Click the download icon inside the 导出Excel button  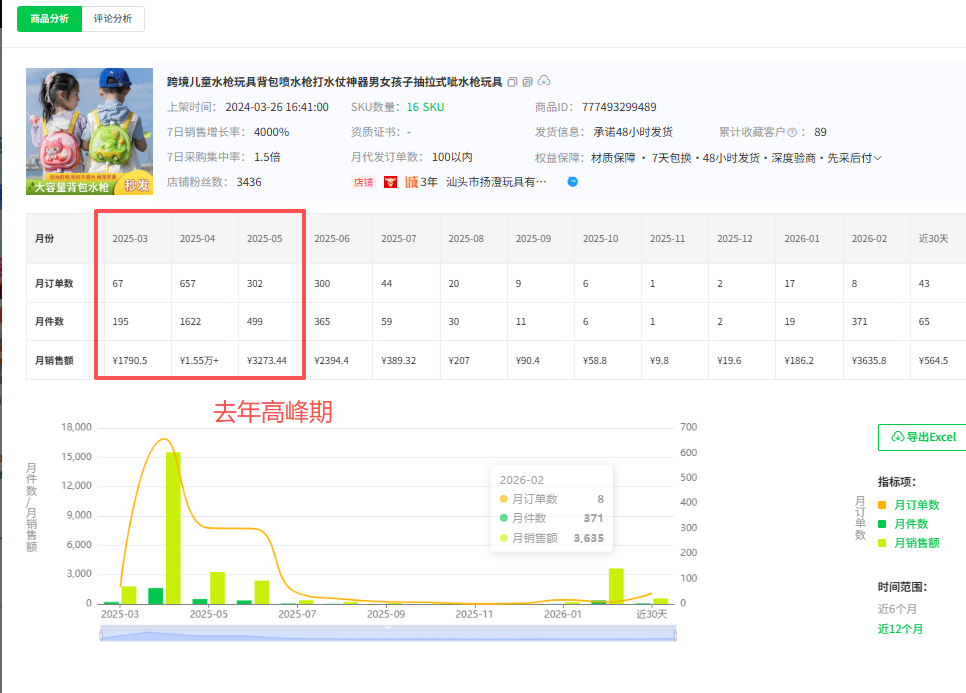coord(898,437)
